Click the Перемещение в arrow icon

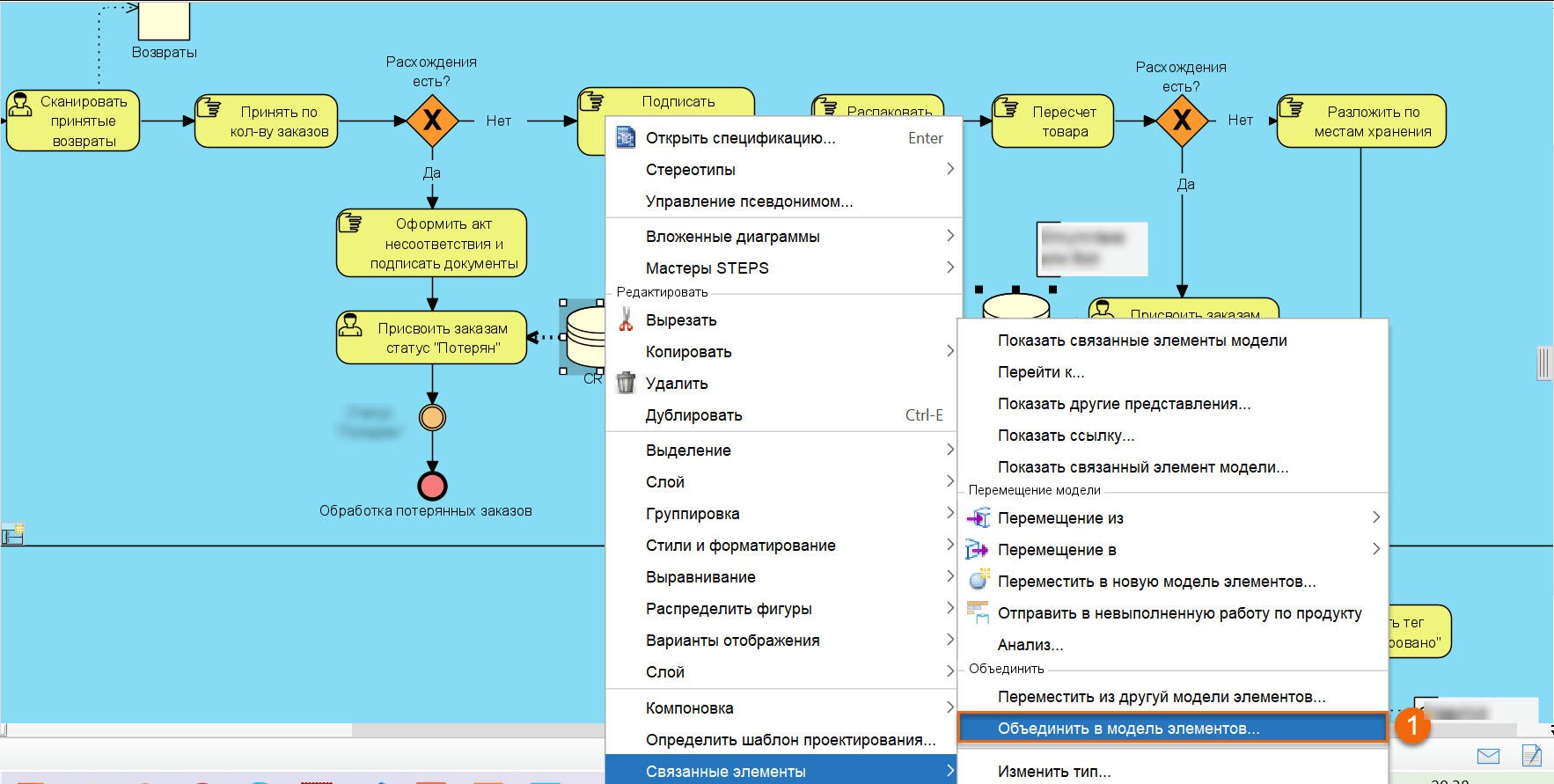click(978, 550)
